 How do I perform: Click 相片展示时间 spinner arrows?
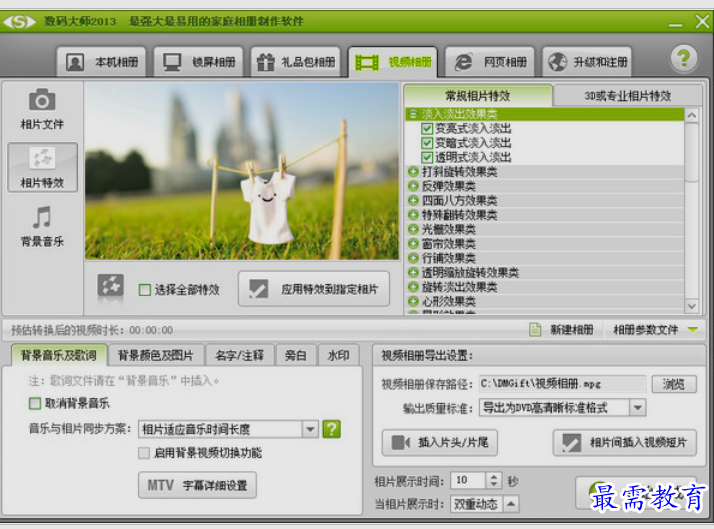pos(494,480)
